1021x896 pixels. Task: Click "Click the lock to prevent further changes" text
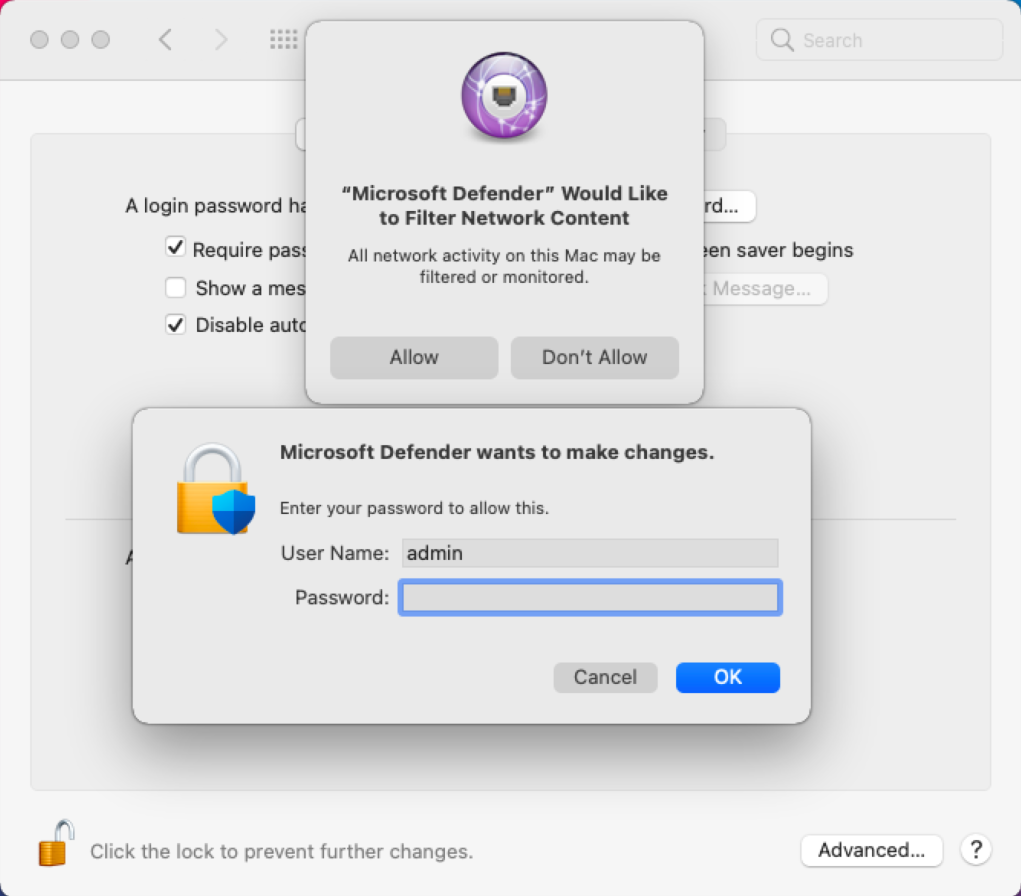pyautogui.click(x=281, y=851)
